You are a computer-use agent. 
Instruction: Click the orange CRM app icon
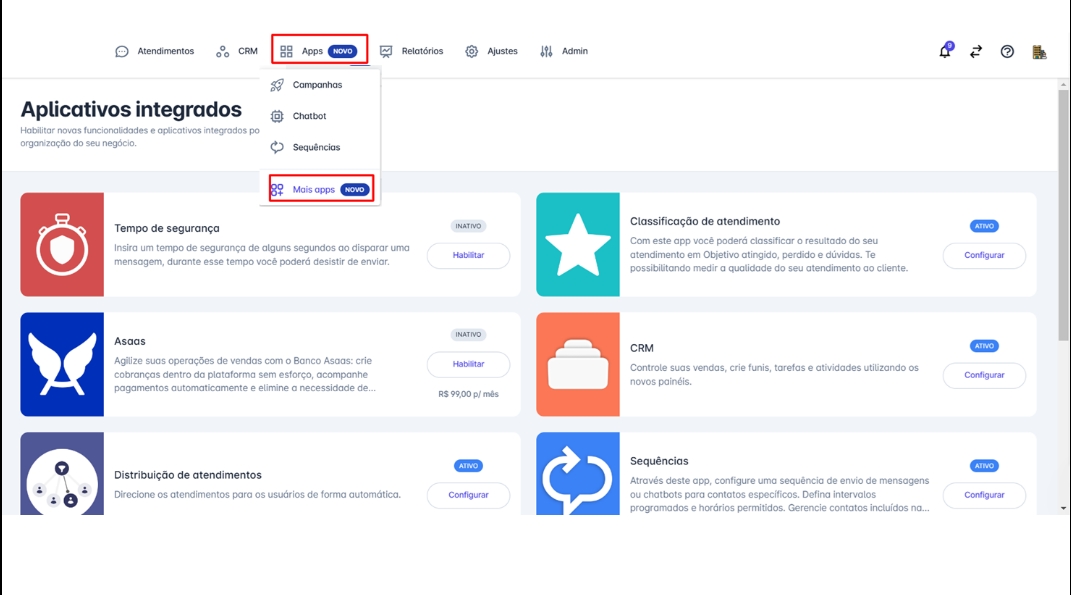577,364
